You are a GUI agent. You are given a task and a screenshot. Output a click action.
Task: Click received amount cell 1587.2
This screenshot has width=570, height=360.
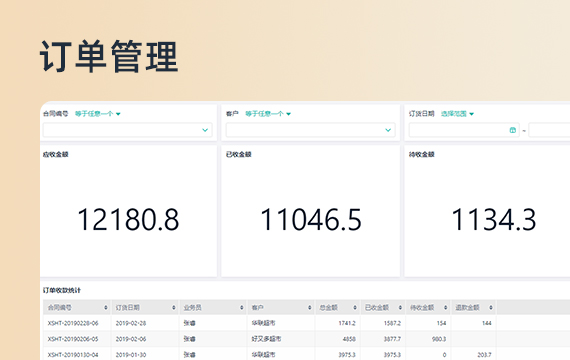pyautogui.click(x=392, y=323)
